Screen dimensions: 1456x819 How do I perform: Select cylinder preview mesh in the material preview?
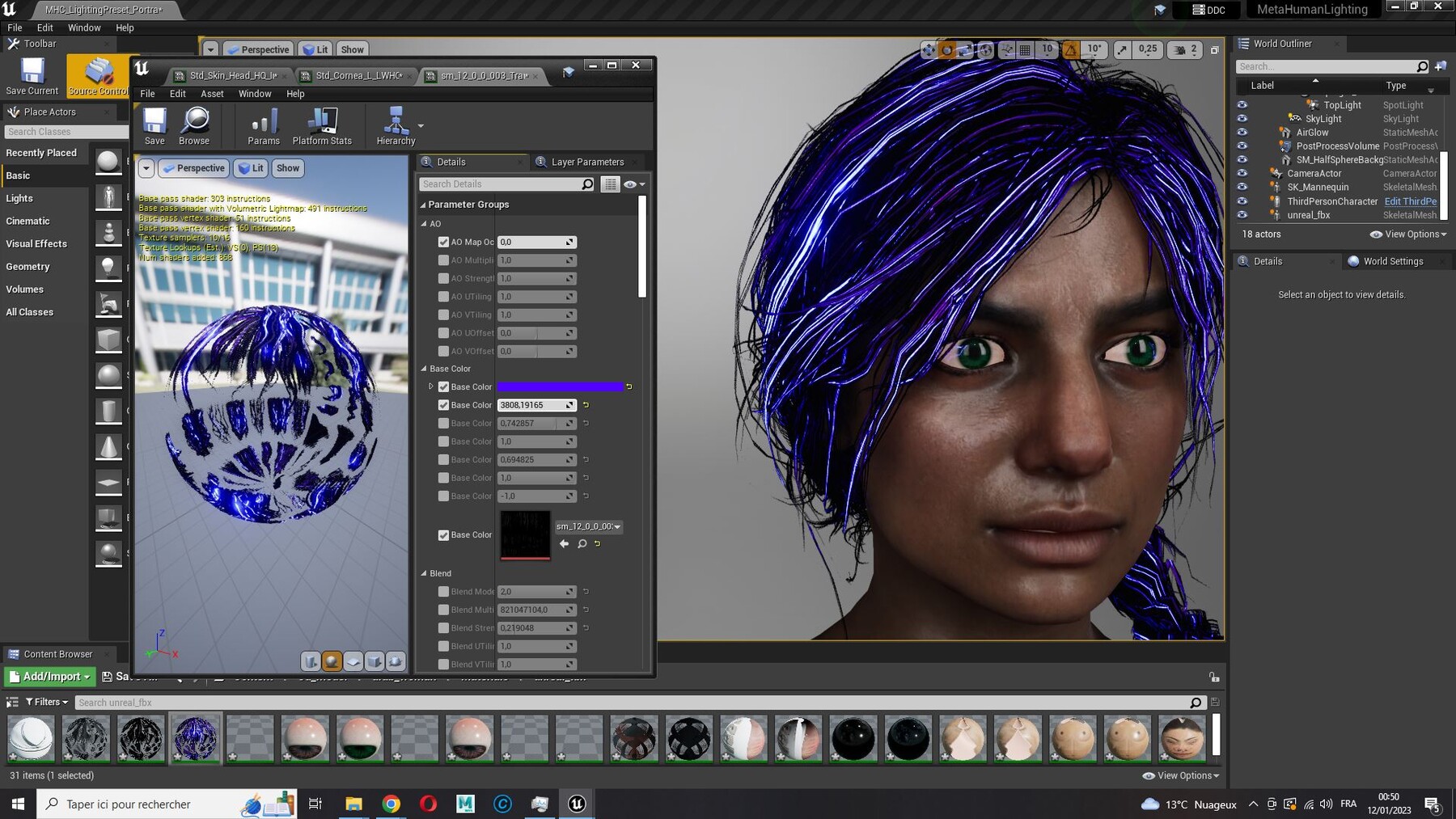(x=311, y=661)
